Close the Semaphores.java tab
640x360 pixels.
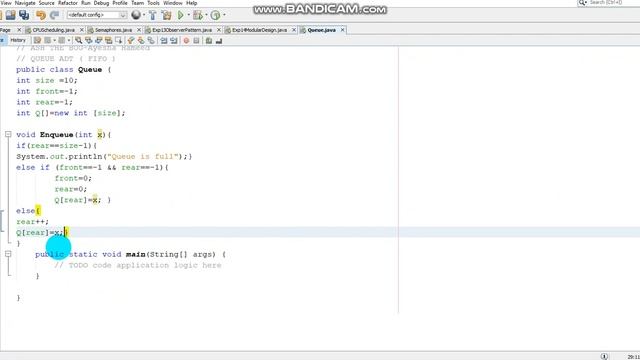click(x=139, y=30)
